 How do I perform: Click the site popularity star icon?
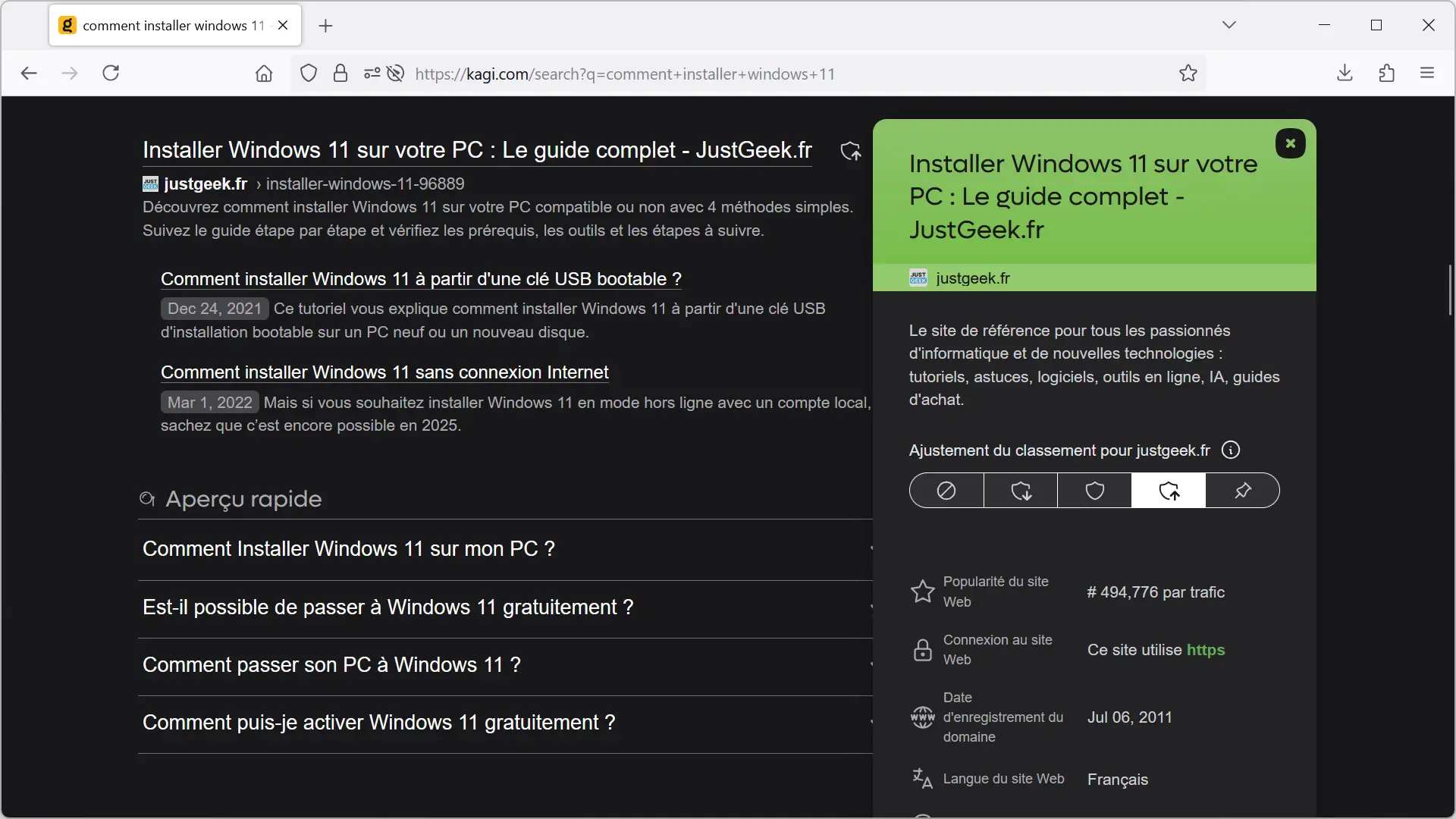pyautogui.click(x=923, y=591)
